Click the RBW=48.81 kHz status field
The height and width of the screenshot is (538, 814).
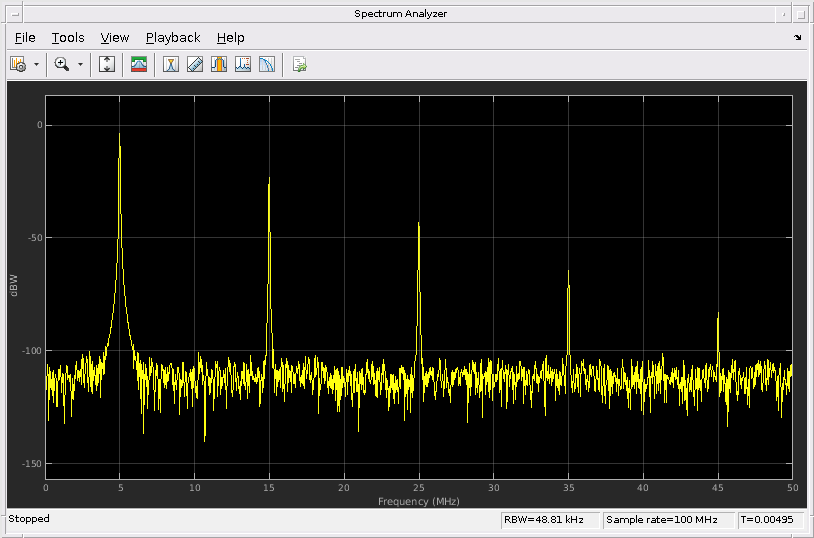[550, 520]
